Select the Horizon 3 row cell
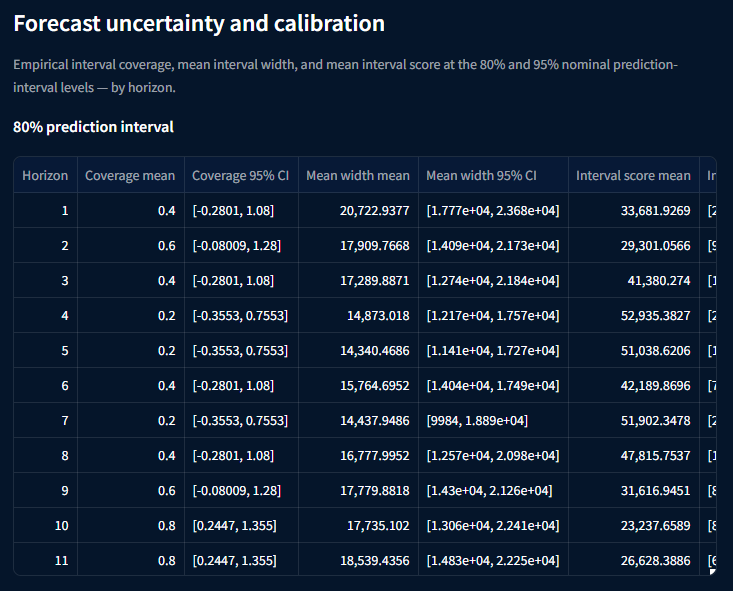Image resolution: width=733 pixels, height=591 pixels. 45,281
